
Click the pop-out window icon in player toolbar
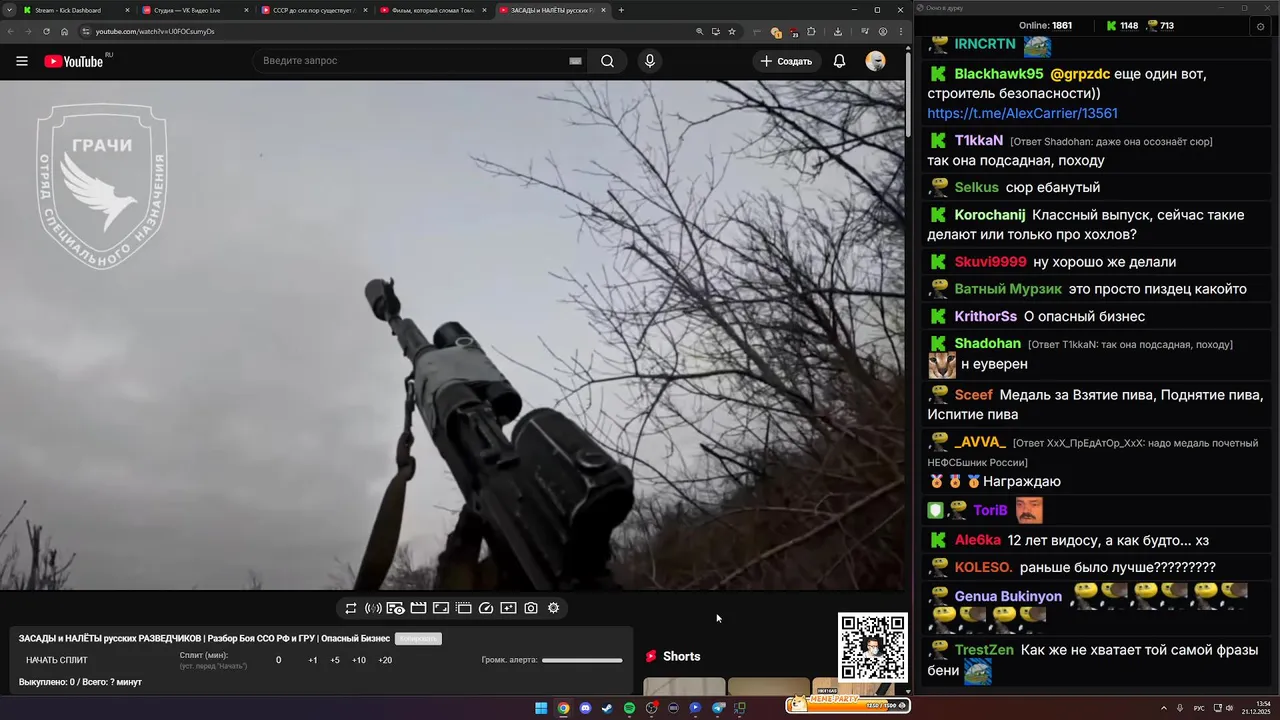click(463, 608)
